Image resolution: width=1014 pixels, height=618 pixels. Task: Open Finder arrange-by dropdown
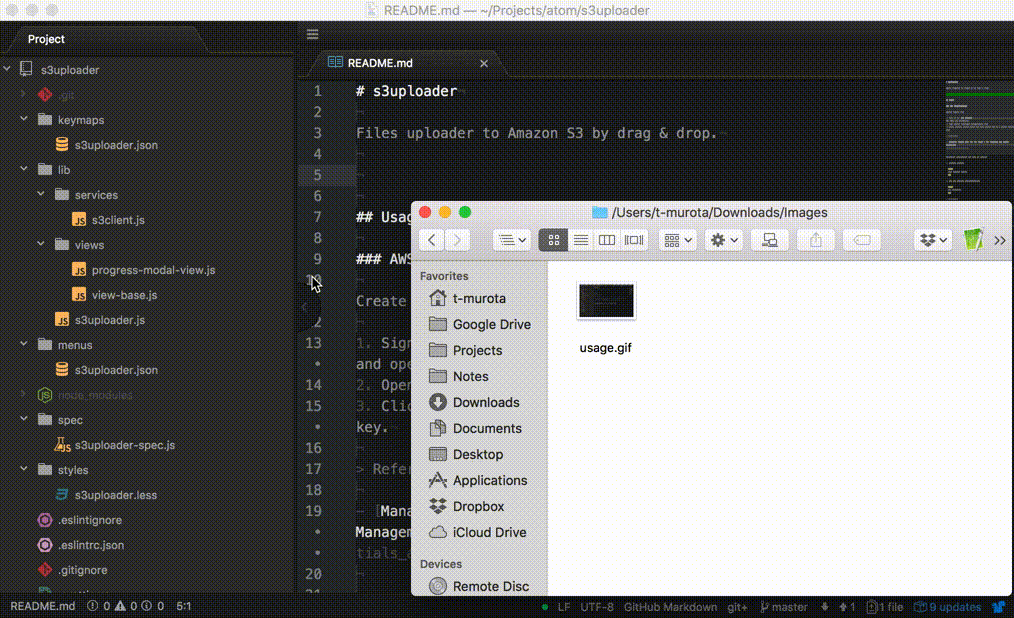pos(678,240)
